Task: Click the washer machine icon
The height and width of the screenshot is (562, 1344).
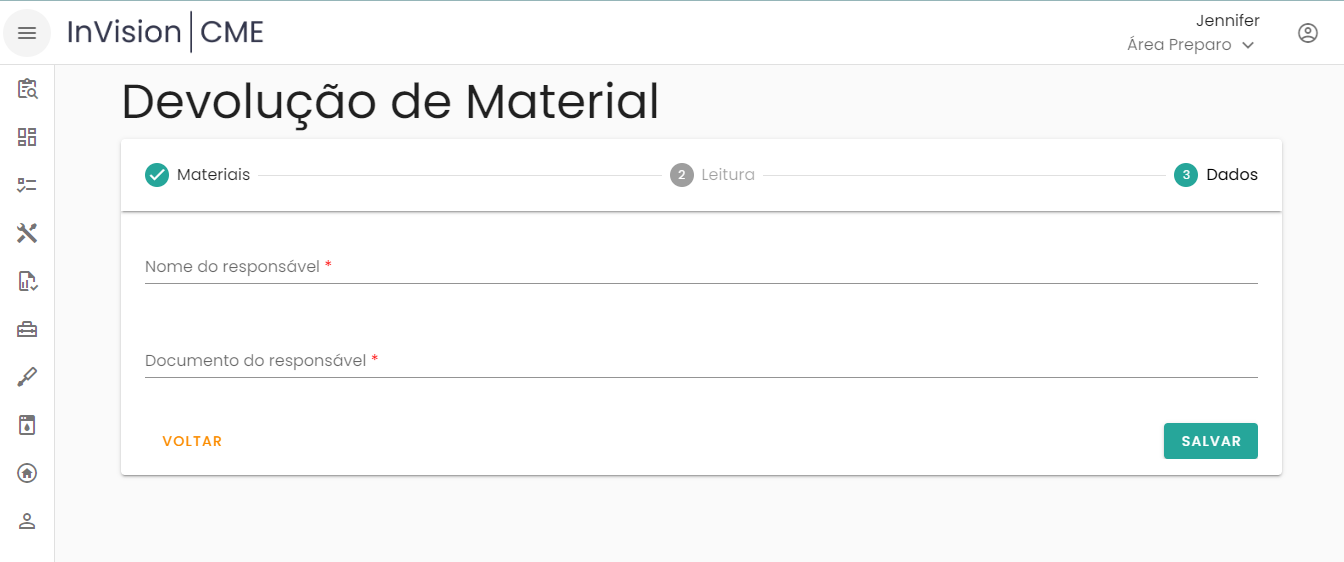Action: coord(27,425)
